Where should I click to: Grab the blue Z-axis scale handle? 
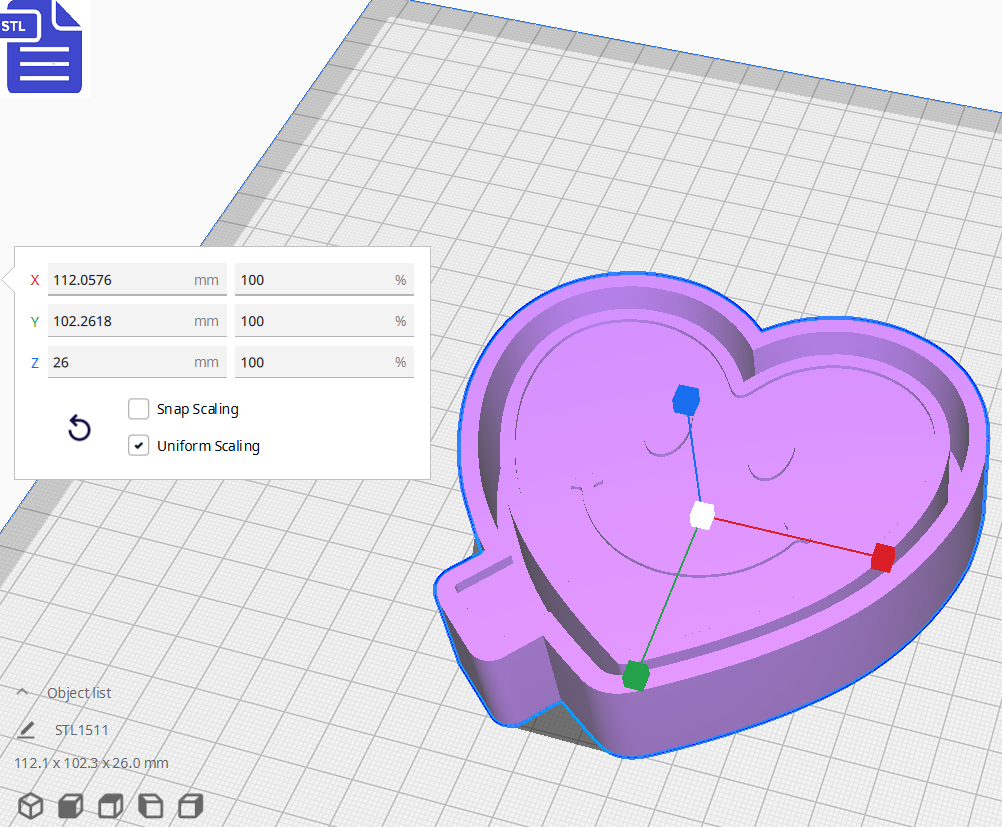[685, 400]
